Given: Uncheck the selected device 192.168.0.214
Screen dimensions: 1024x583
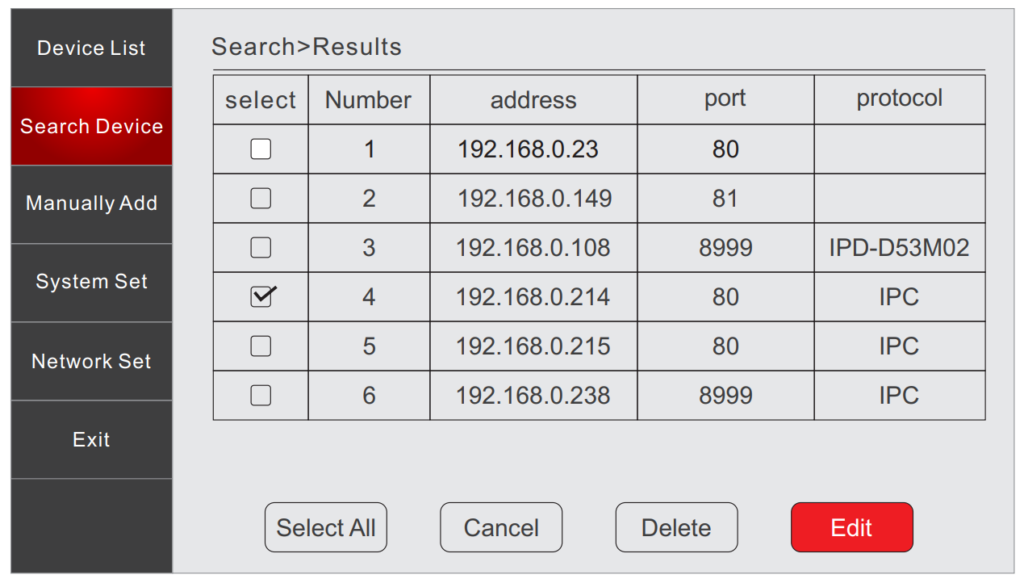Looking at the screenshot, I should (x=261, y=297).
